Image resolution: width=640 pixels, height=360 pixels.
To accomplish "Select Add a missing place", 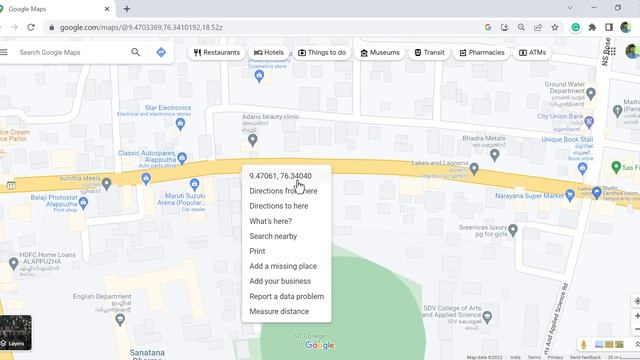I will click(287, 266).
